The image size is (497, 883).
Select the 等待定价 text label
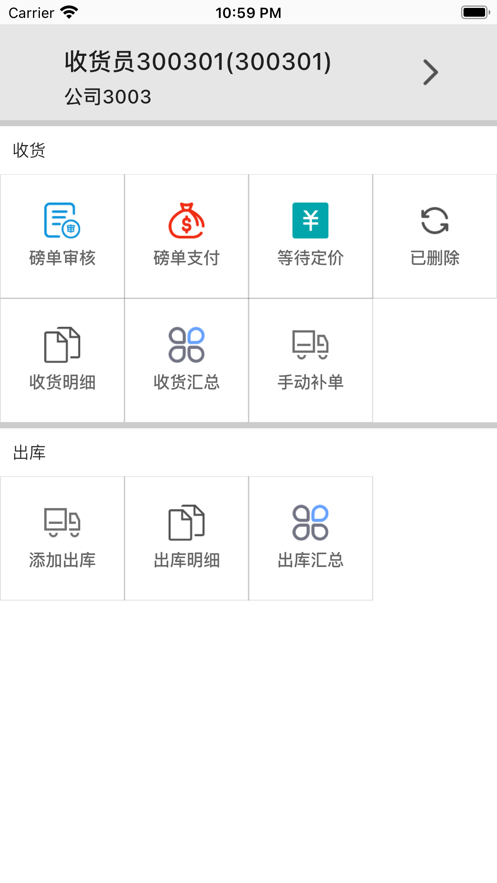pyautogui.click(x=310, y=258)
